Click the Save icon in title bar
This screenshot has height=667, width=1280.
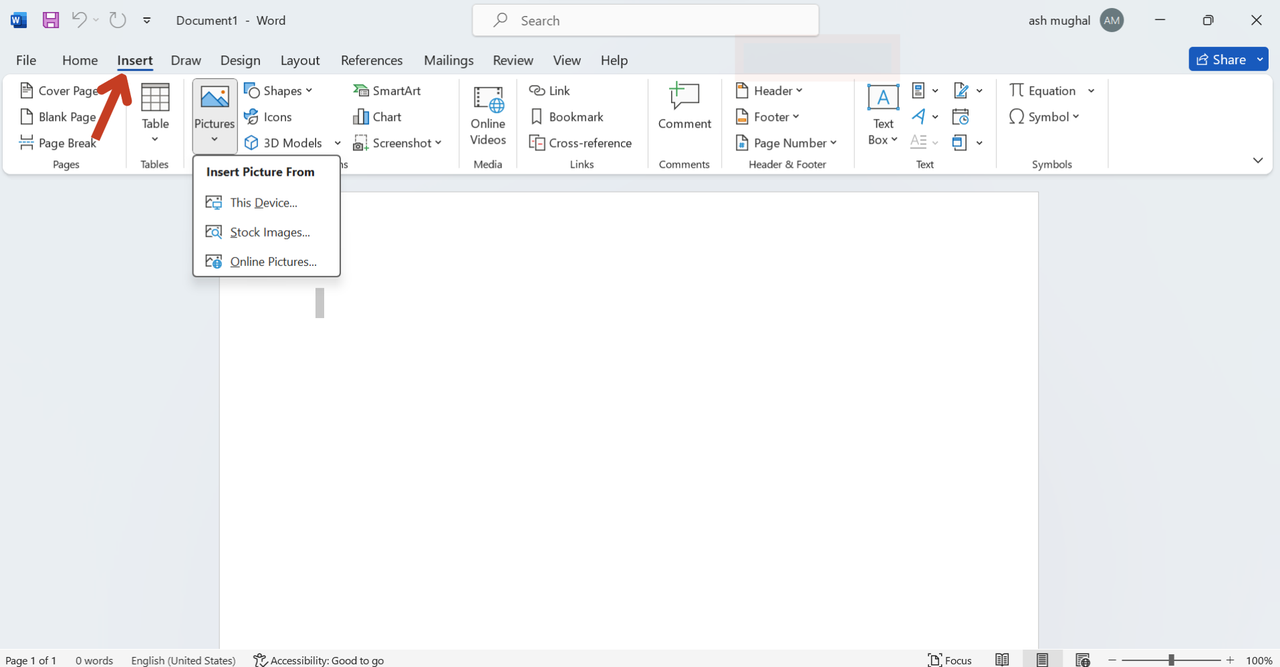tap(50, 20)
